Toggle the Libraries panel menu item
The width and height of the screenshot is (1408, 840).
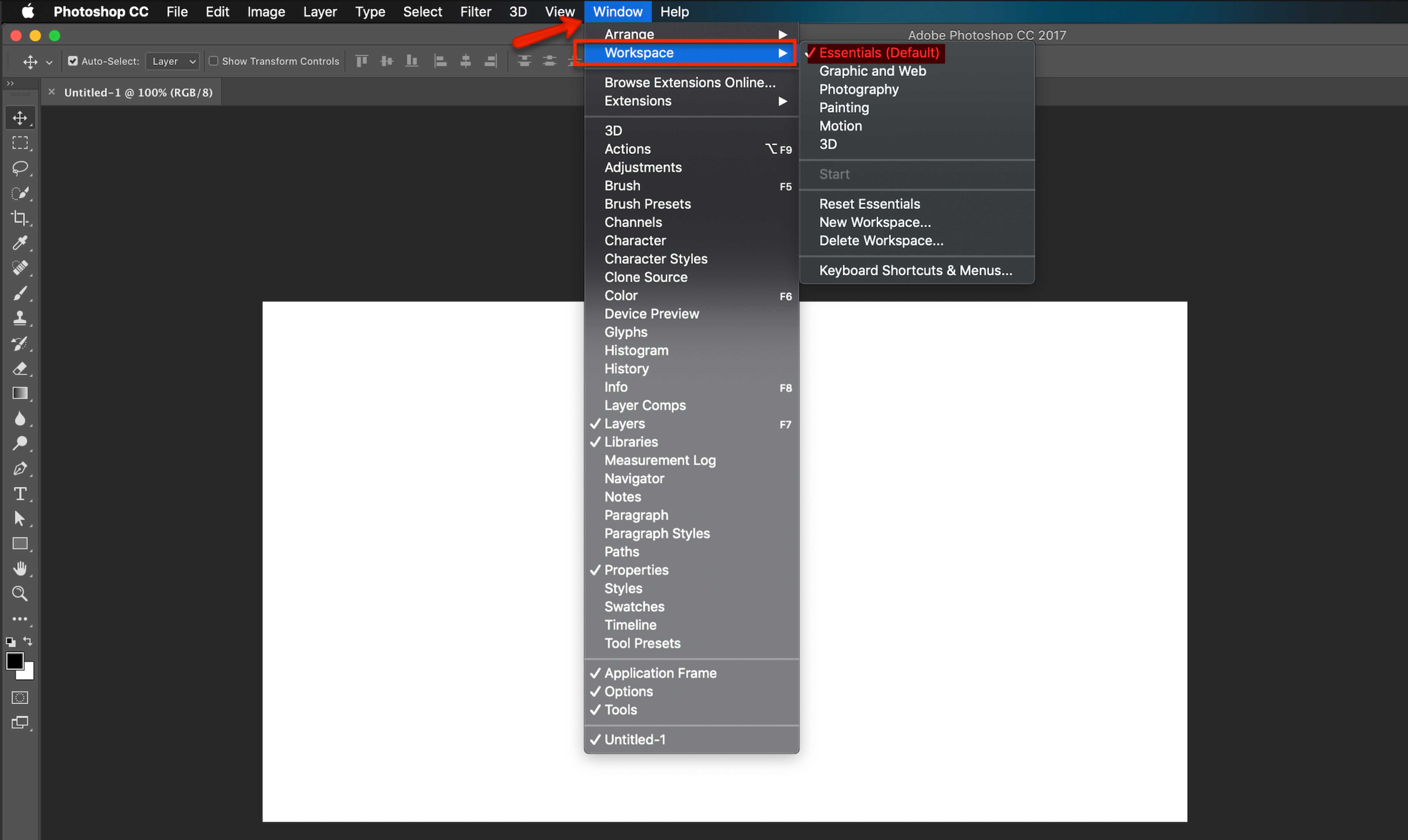pyautogui.click(x=631, y=442)
